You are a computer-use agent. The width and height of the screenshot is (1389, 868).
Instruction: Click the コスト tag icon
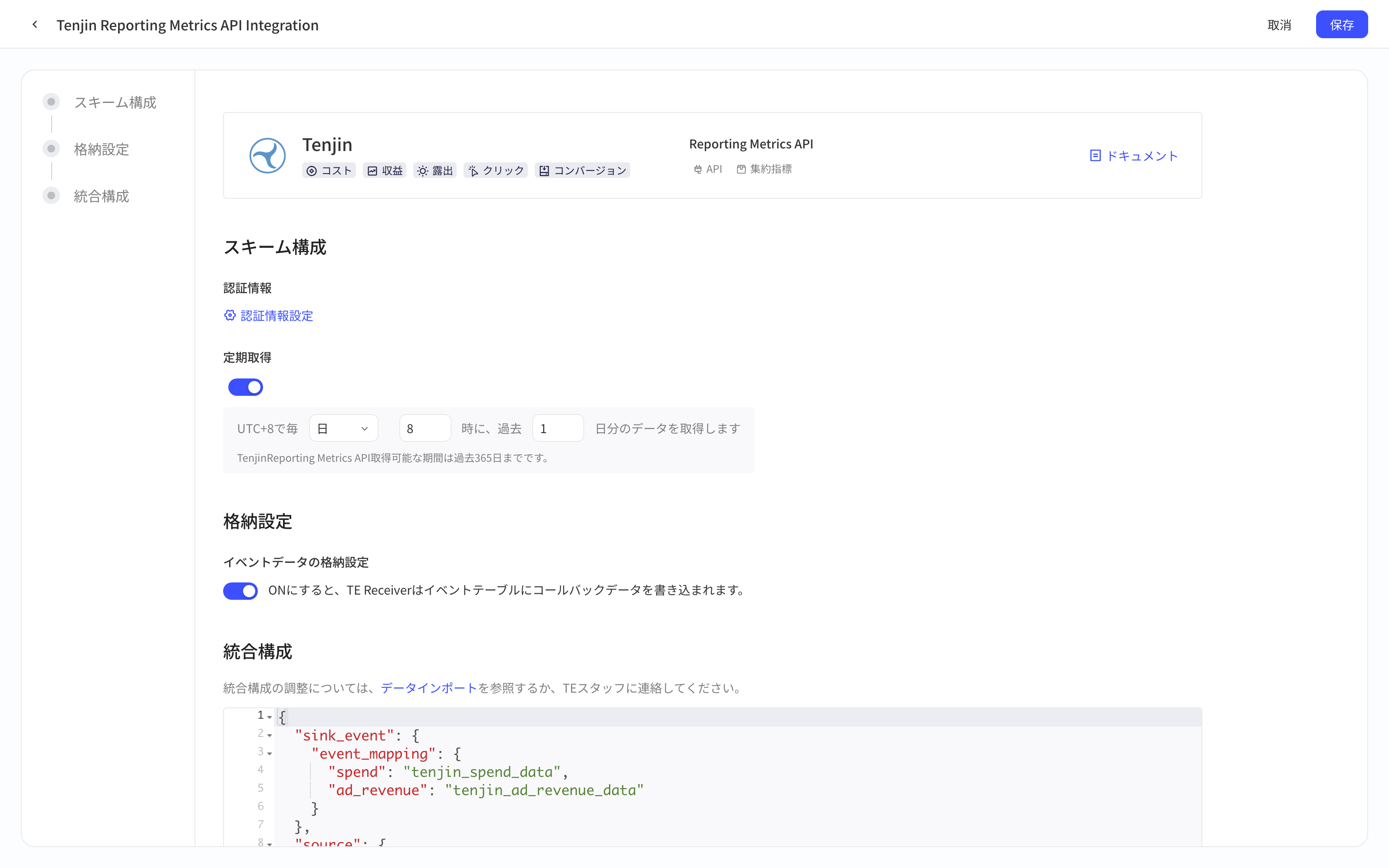tap(312, 171)
